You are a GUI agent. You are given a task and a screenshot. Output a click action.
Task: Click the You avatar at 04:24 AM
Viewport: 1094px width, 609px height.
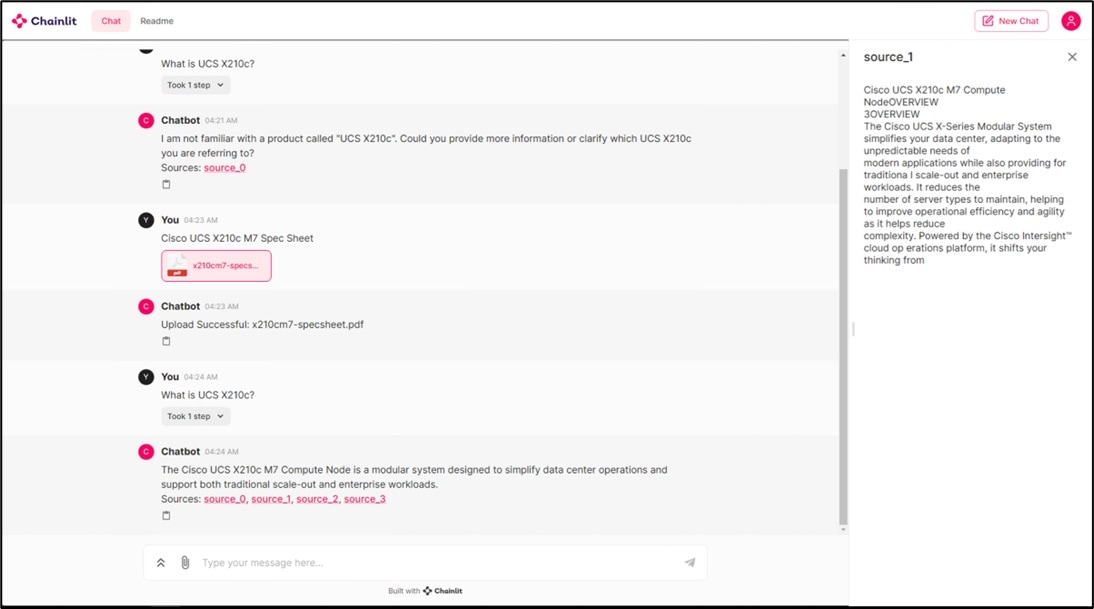point(146,377)
